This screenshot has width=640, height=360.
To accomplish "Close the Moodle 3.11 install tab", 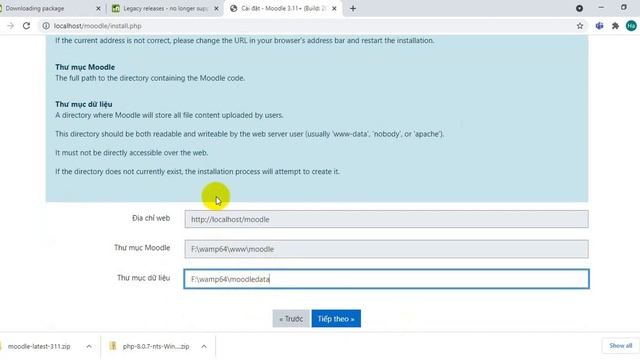I will [x=334, y=8].
